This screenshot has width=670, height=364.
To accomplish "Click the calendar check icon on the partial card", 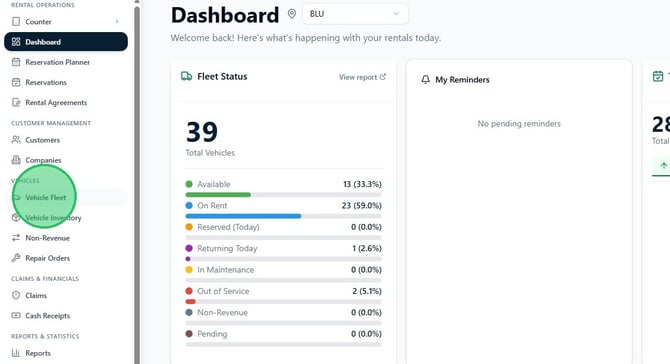I will coord(658,76).
